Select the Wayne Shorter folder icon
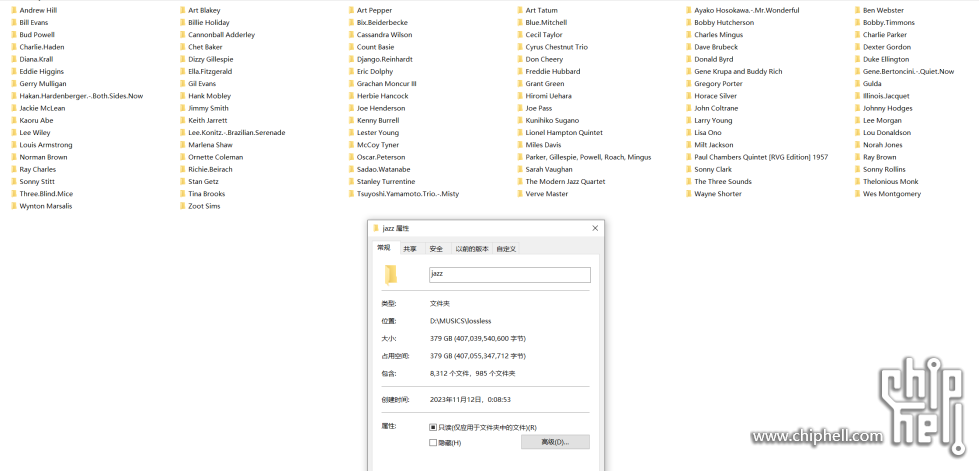 point(688,194)
